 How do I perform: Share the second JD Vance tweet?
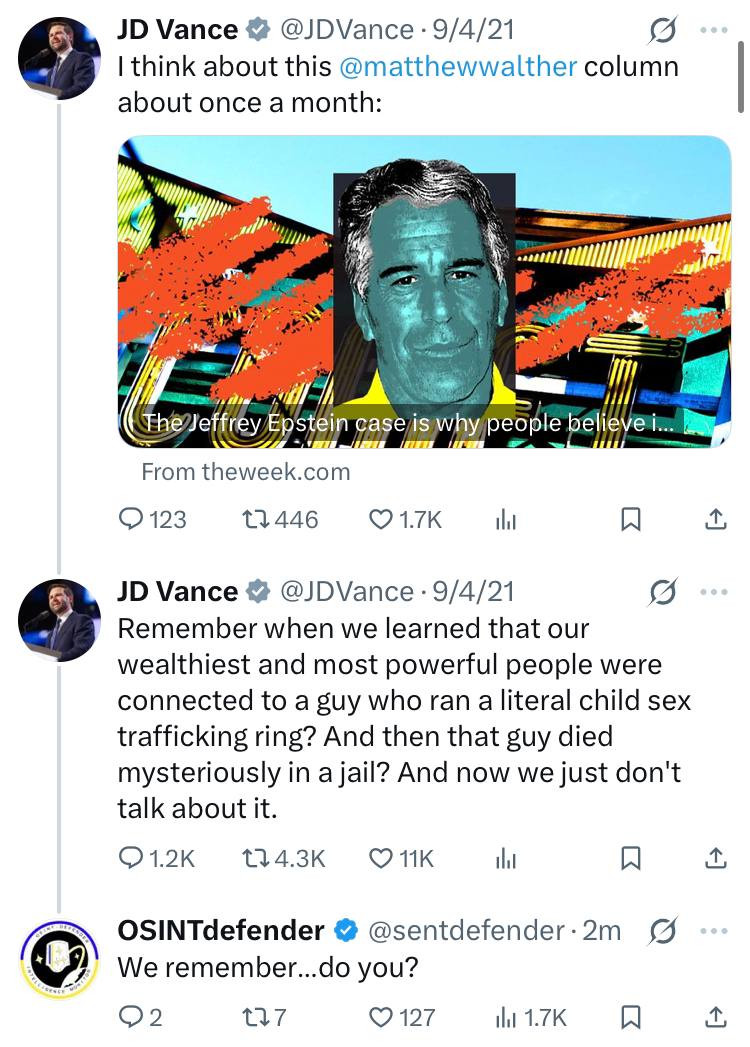tap(715, 857)
